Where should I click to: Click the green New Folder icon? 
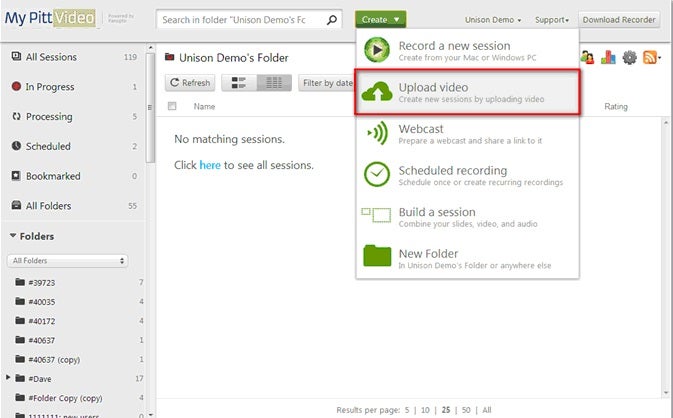point(377,256)
